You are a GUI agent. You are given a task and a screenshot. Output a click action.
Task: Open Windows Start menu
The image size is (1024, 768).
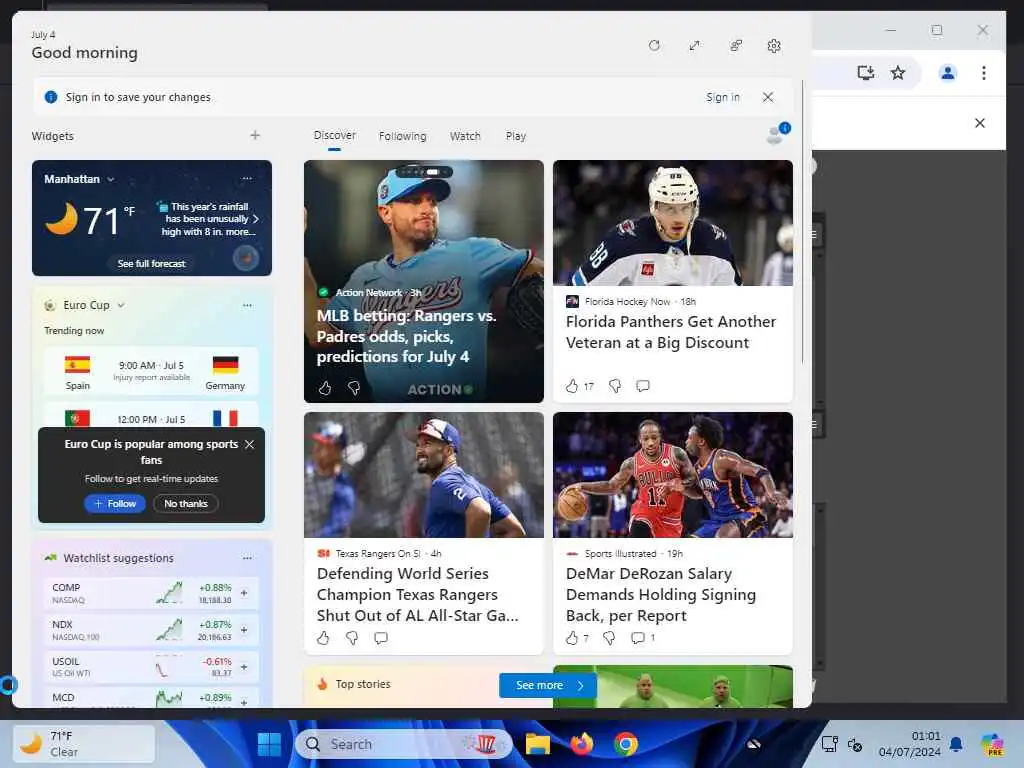tap(269, 744)
